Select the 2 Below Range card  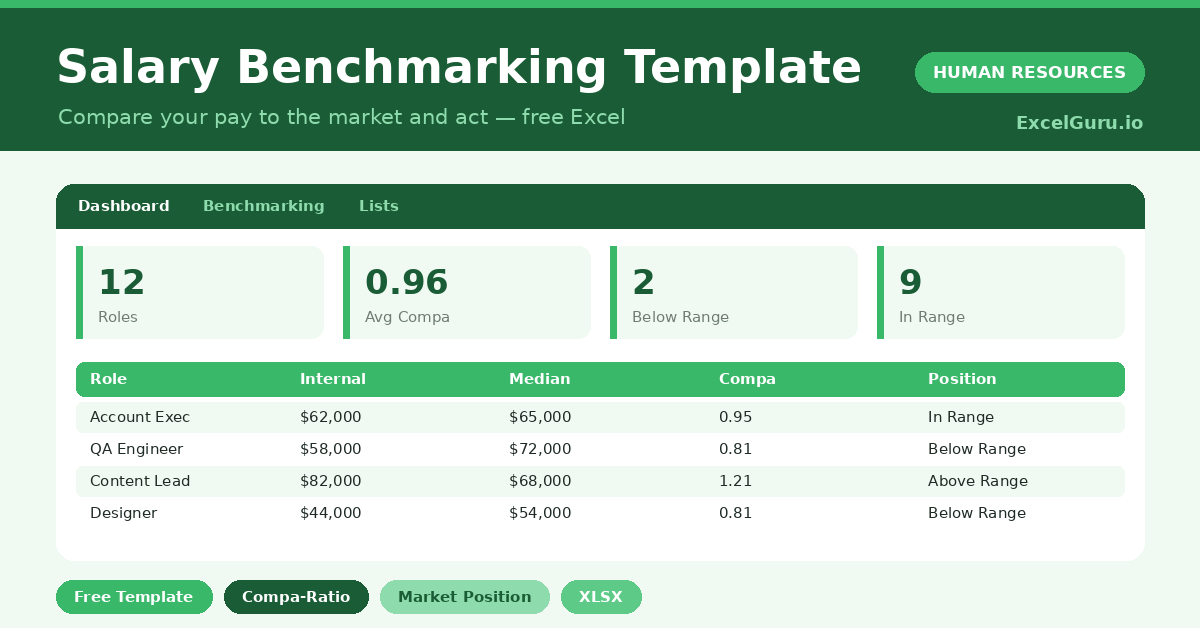point(734,293)
